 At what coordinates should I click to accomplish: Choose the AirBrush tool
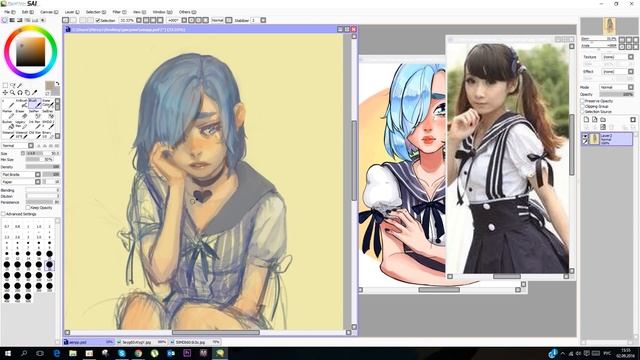(22, 104)
